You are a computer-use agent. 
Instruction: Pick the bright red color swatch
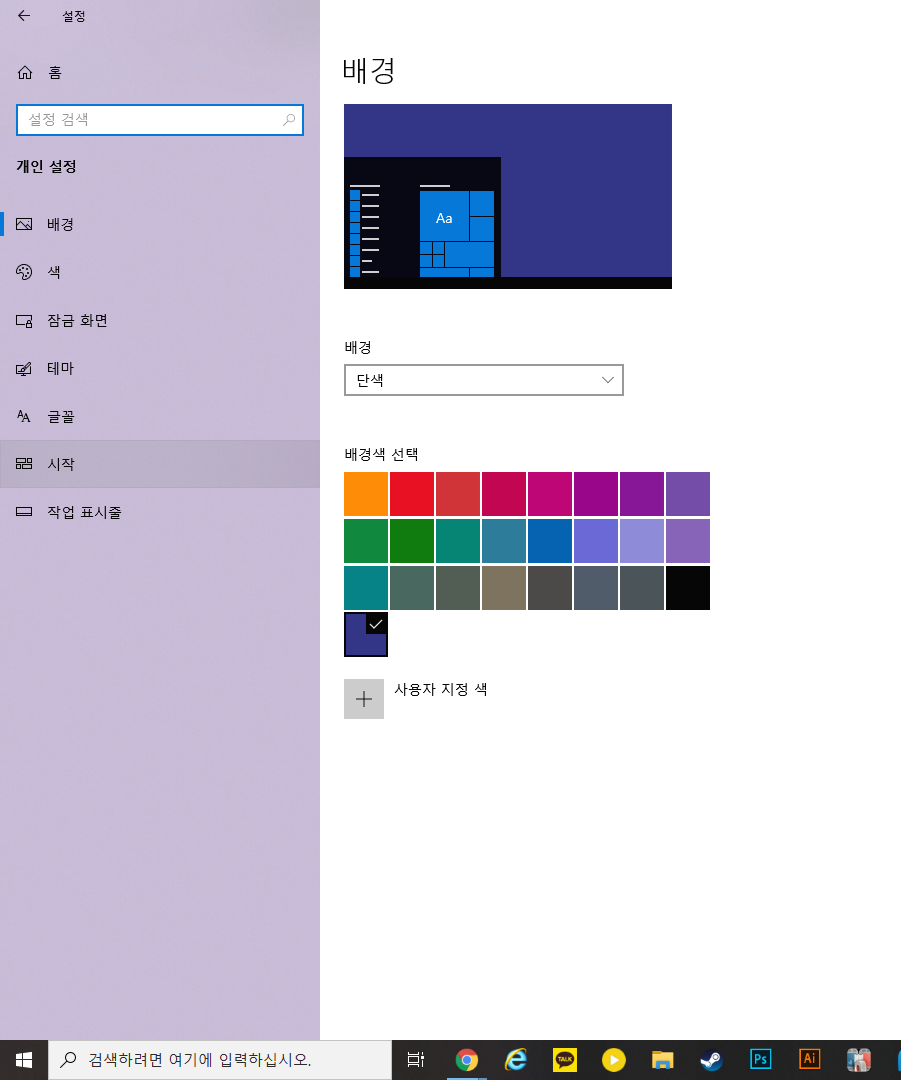(x=412, y=494)
